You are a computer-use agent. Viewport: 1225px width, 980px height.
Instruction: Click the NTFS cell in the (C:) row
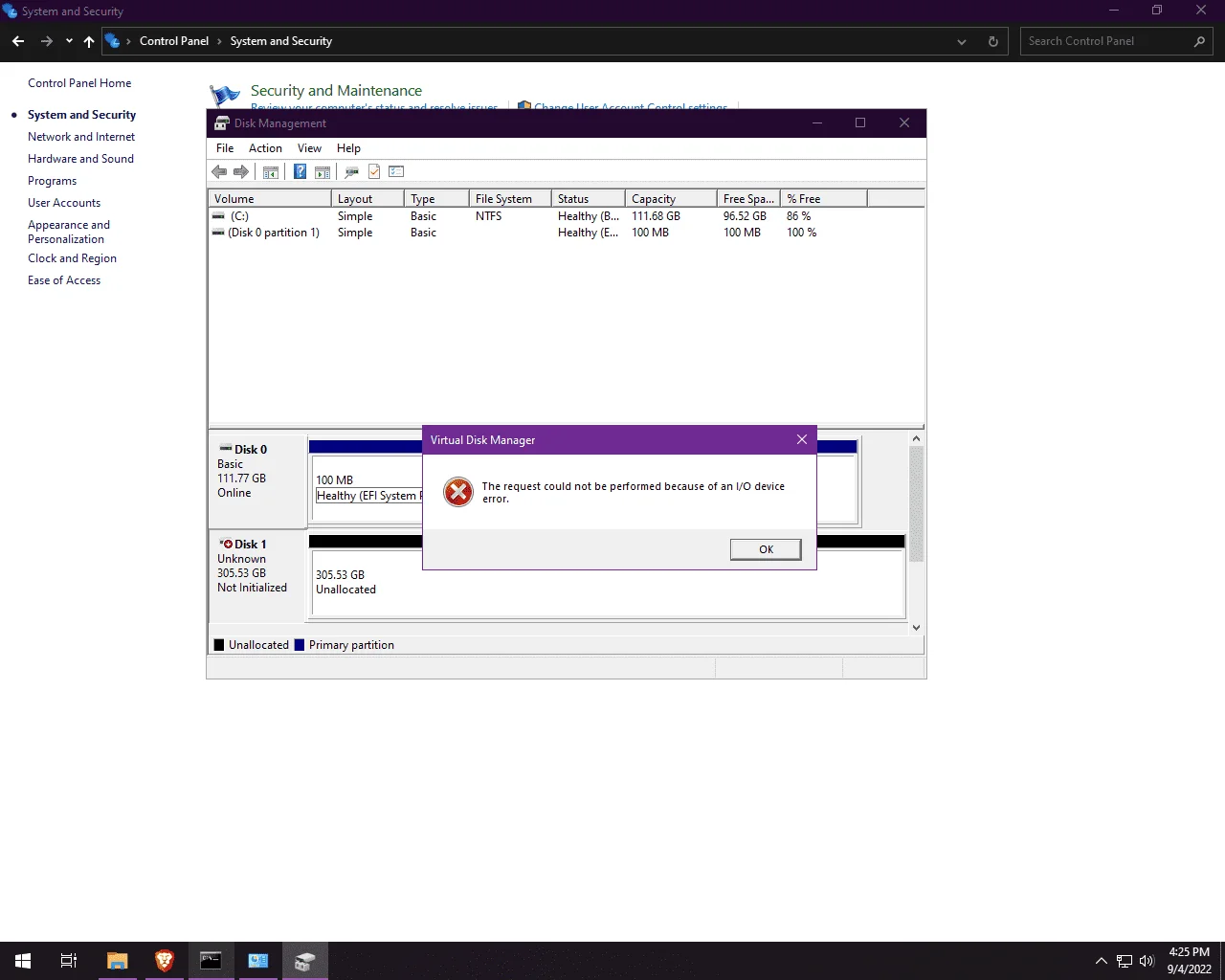click(488, 216)
